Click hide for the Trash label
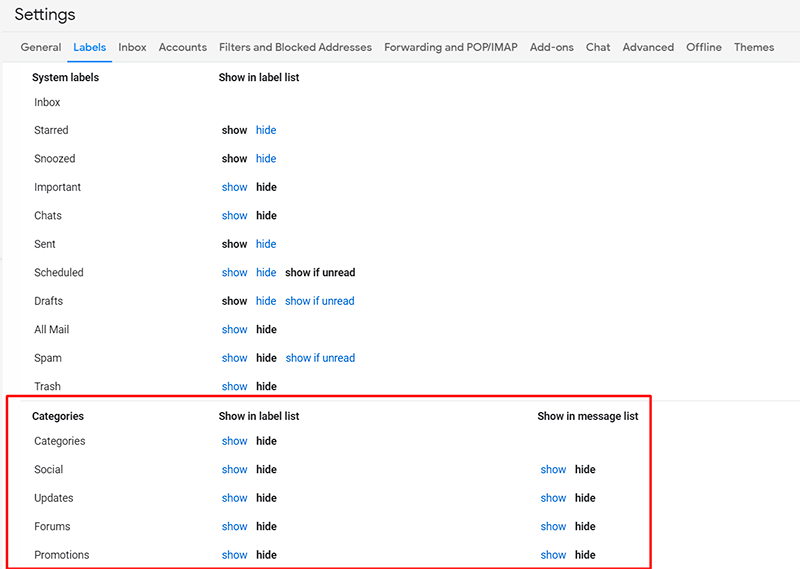800x569 pixels. [x=266, y=386]
